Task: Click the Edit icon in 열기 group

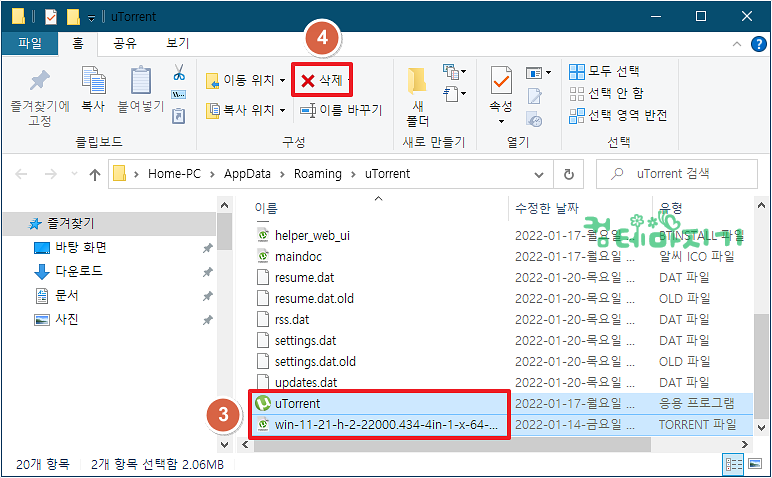Action: 534,96
